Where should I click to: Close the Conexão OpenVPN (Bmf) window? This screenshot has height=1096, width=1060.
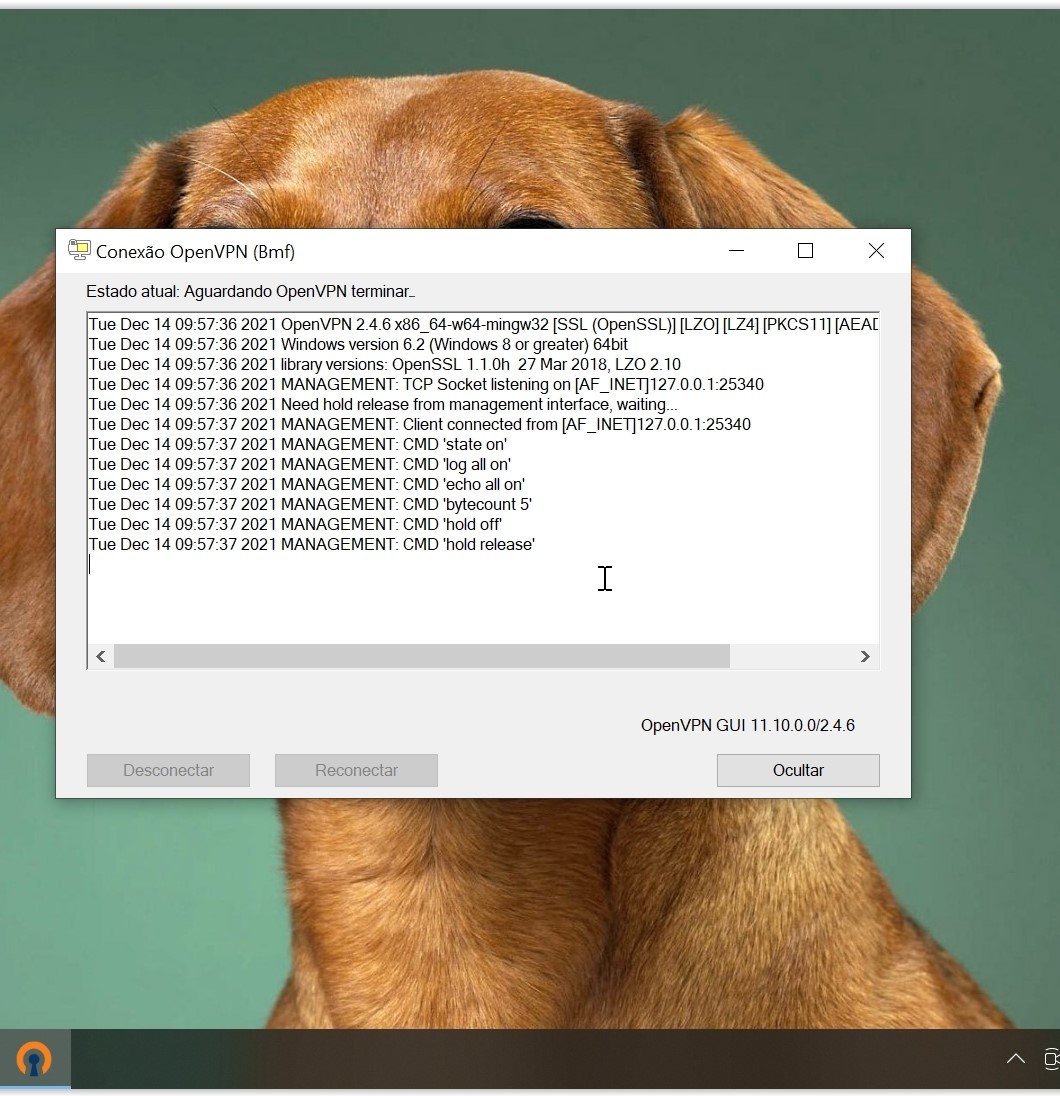click(x=876, y=250)
